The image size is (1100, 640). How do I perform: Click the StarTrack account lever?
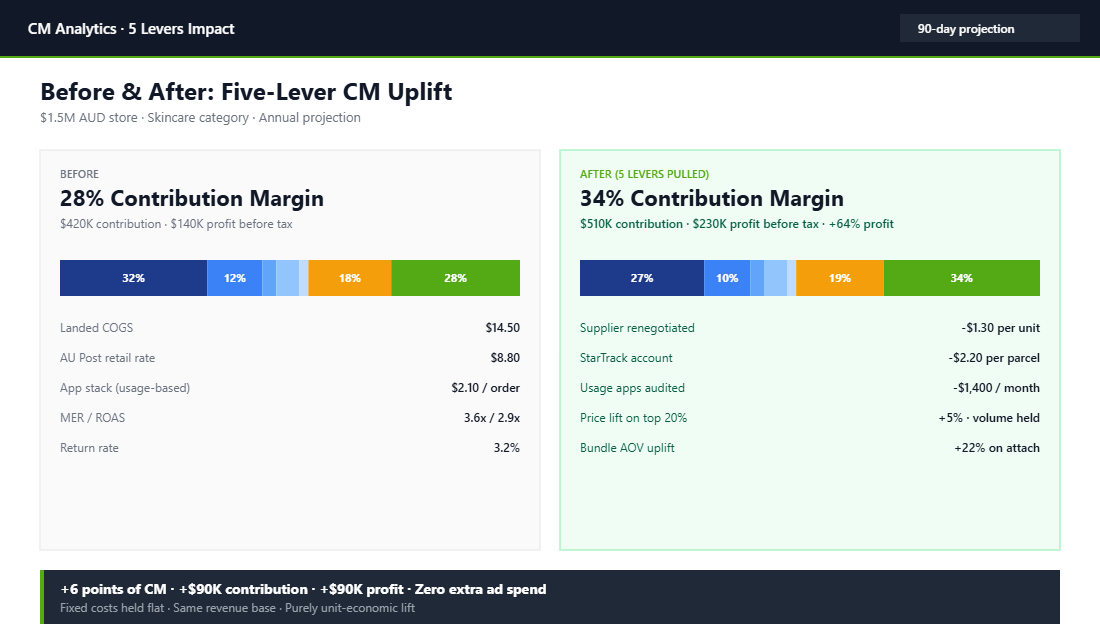pyautogui.click(x=625, y=357)
